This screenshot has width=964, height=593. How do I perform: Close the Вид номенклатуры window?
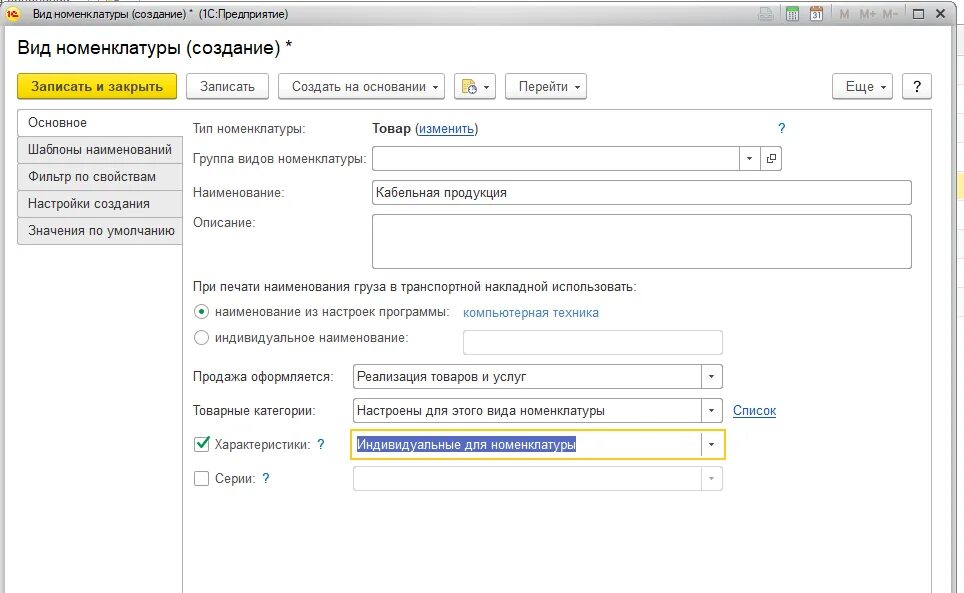[x=941, y=14]
